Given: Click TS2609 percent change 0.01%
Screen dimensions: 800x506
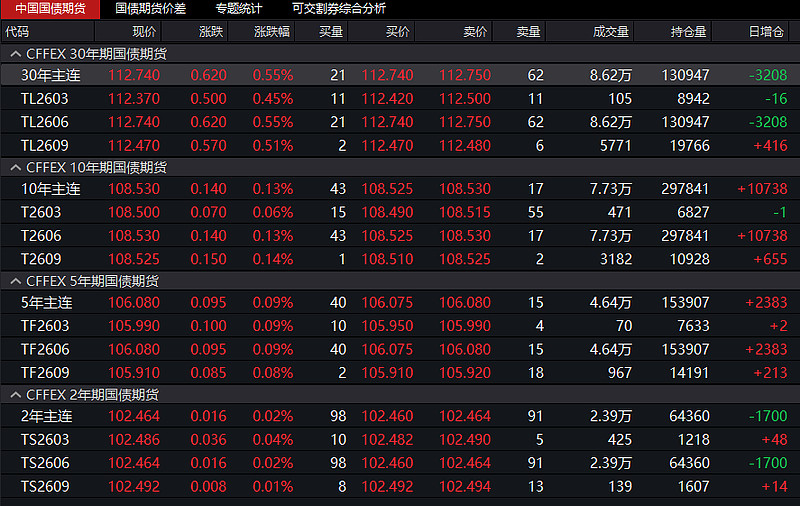Looking at the screenshot, I should click(x=273, y=487).
